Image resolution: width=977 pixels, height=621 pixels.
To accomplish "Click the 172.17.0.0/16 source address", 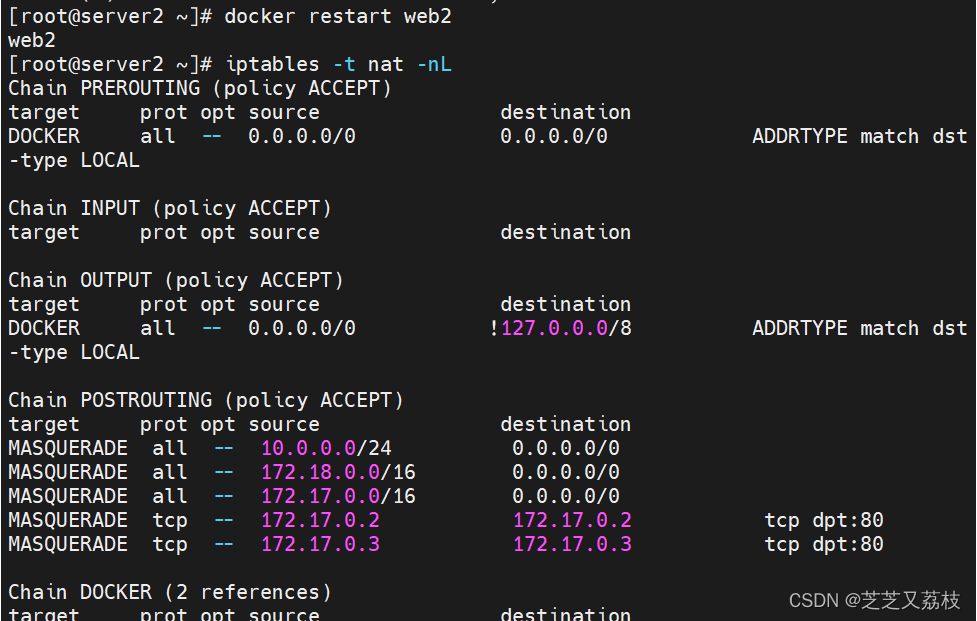I will coord(338,497).
